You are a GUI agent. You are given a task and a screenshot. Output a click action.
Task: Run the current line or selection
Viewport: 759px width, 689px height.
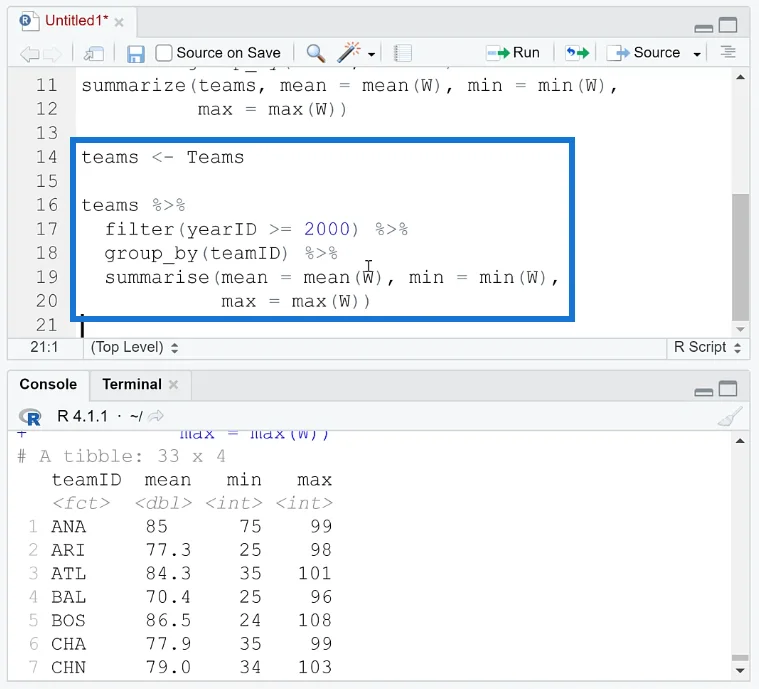[x=514, y=52]
